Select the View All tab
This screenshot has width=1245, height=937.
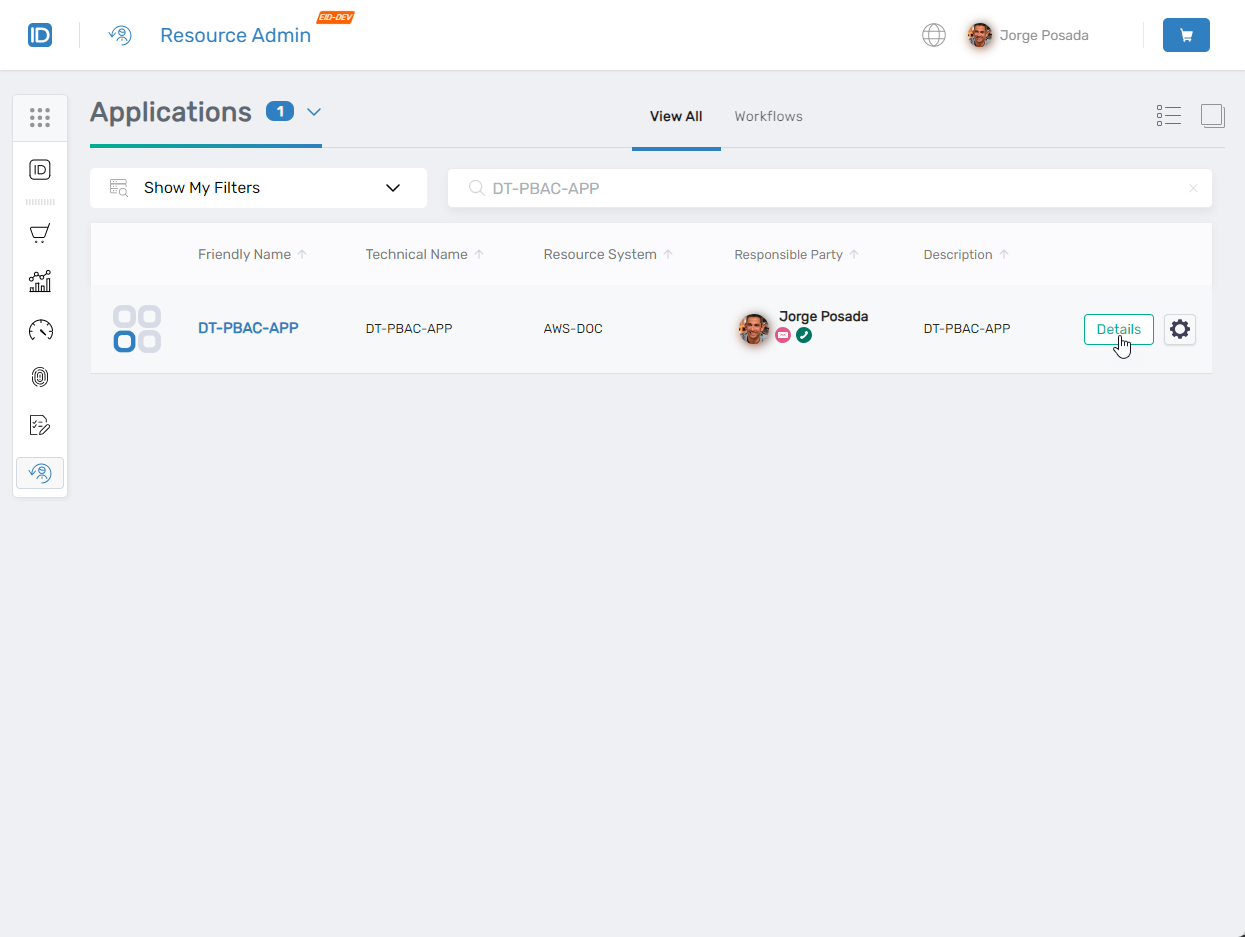[x=676, y=116]
